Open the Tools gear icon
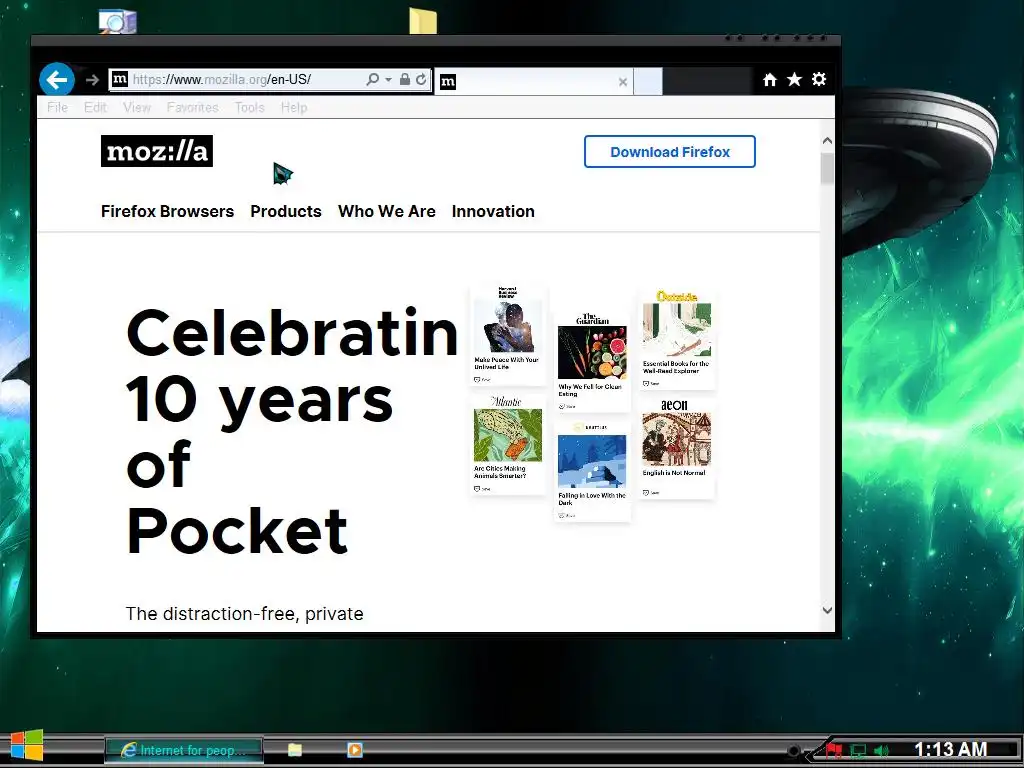Image resolution: width=1024 pixels, height=768 pixels. pyautogui.click(x=819, y=80)
